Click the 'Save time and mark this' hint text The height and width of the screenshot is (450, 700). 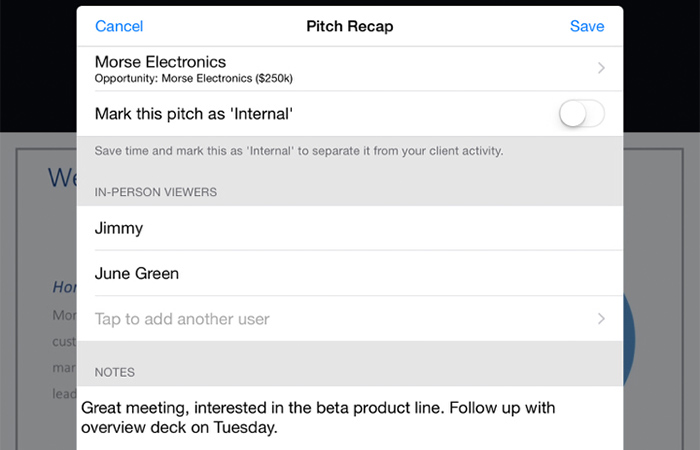299,151
